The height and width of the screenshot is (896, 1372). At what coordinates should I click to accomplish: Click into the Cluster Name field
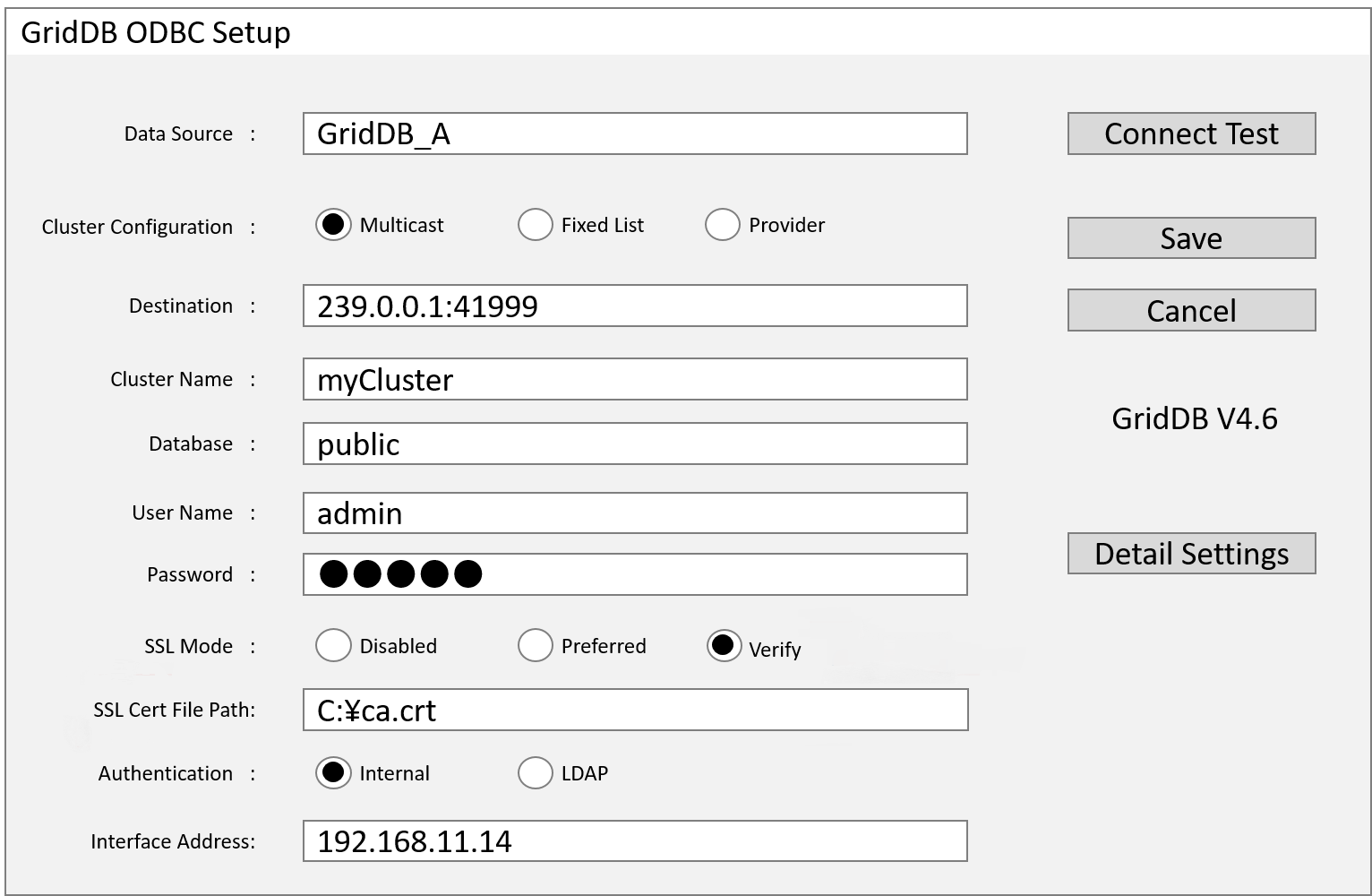coord(634,380)
